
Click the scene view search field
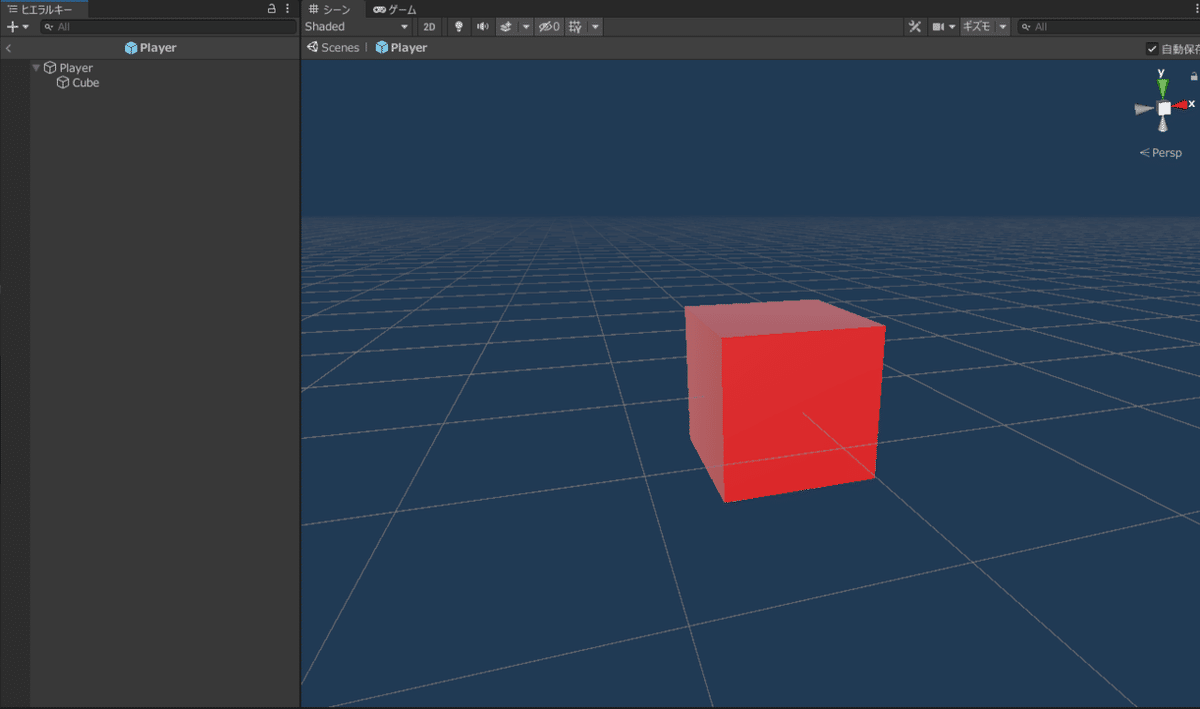(1108, 27)
